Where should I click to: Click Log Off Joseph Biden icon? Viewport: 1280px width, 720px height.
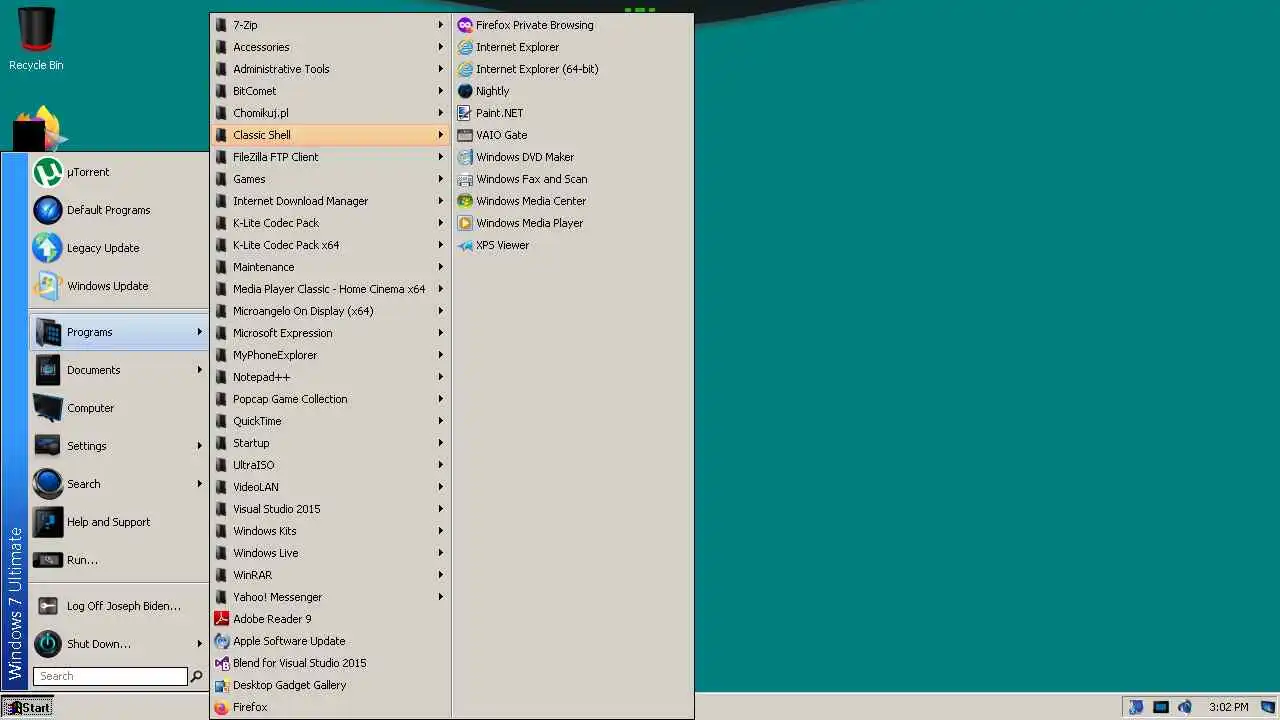point(48,606)
